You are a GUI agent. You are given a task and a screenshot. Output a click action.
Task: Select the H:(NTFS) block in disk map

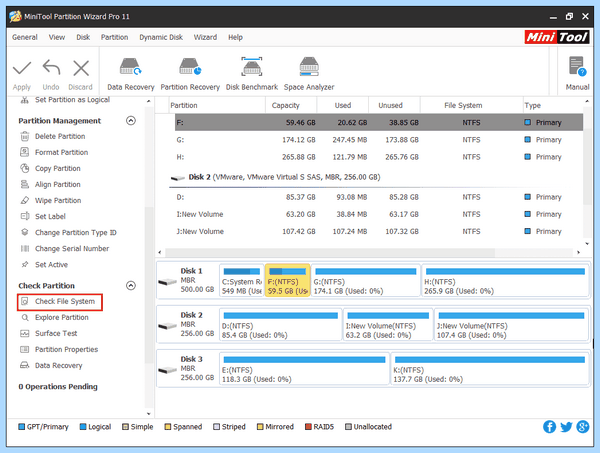coord(505,280)
